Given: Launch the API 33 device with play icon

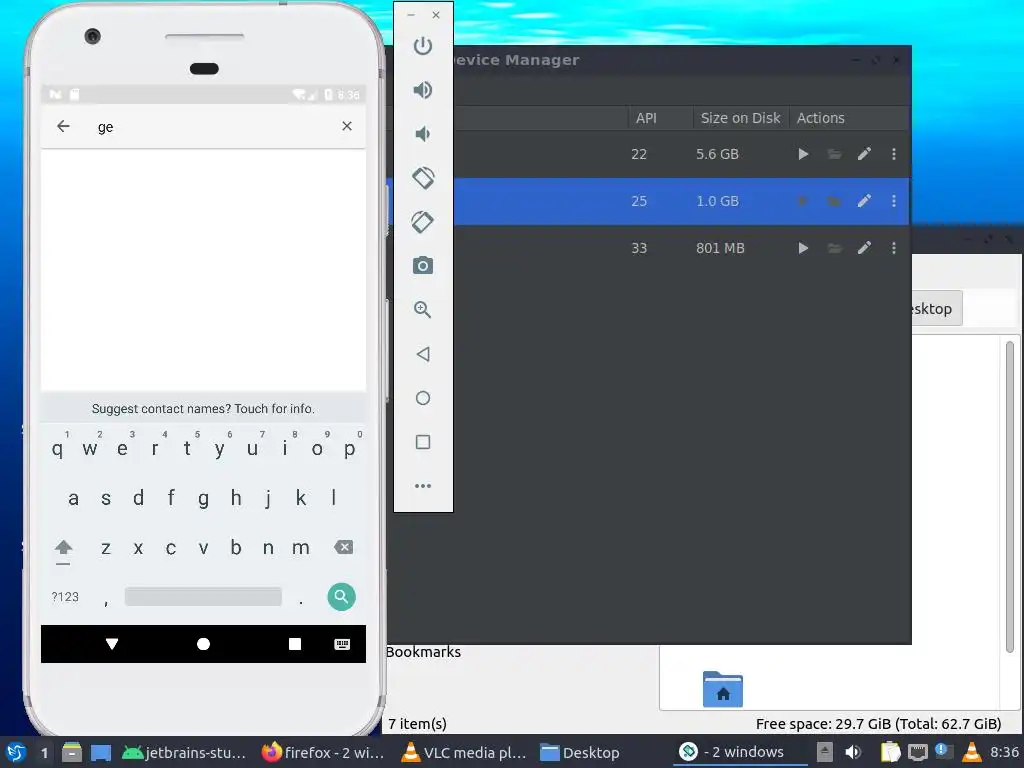Looking at the screenshot, I should pyautogui.click(x=803, y=248).
